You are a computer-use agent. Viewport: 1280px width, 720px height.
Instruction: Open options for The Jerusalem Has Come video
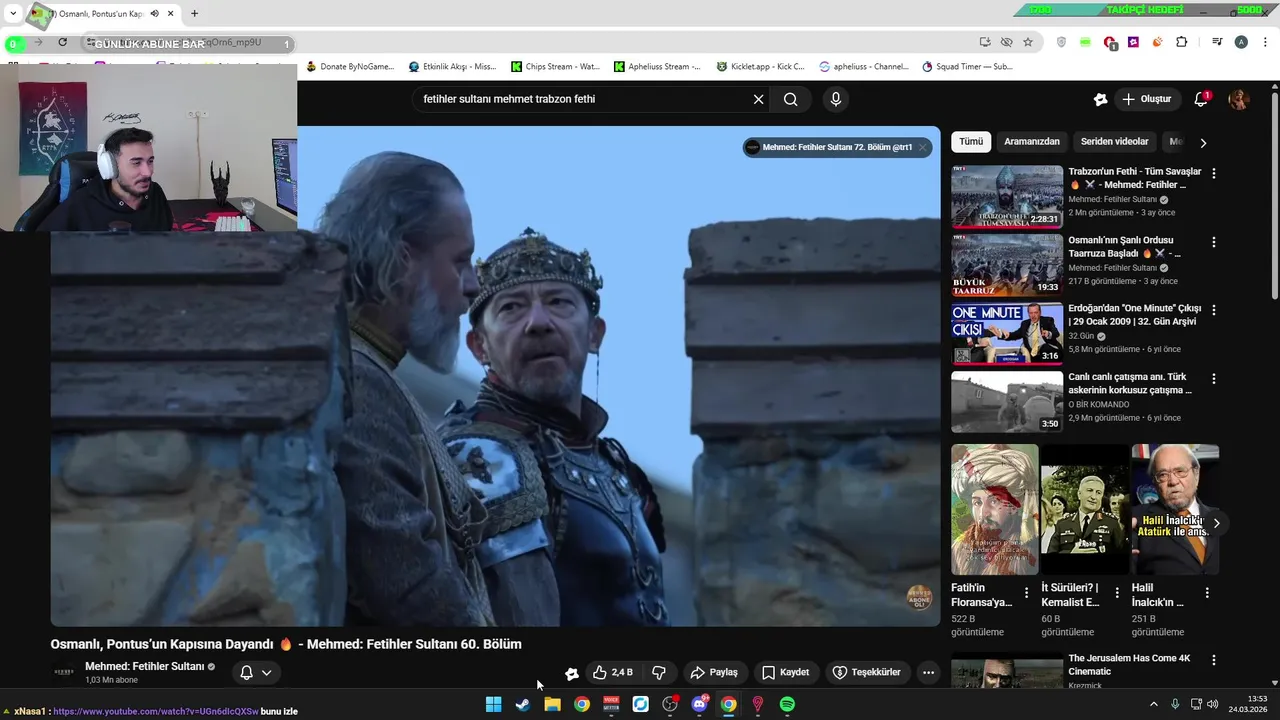(1214, 660)
